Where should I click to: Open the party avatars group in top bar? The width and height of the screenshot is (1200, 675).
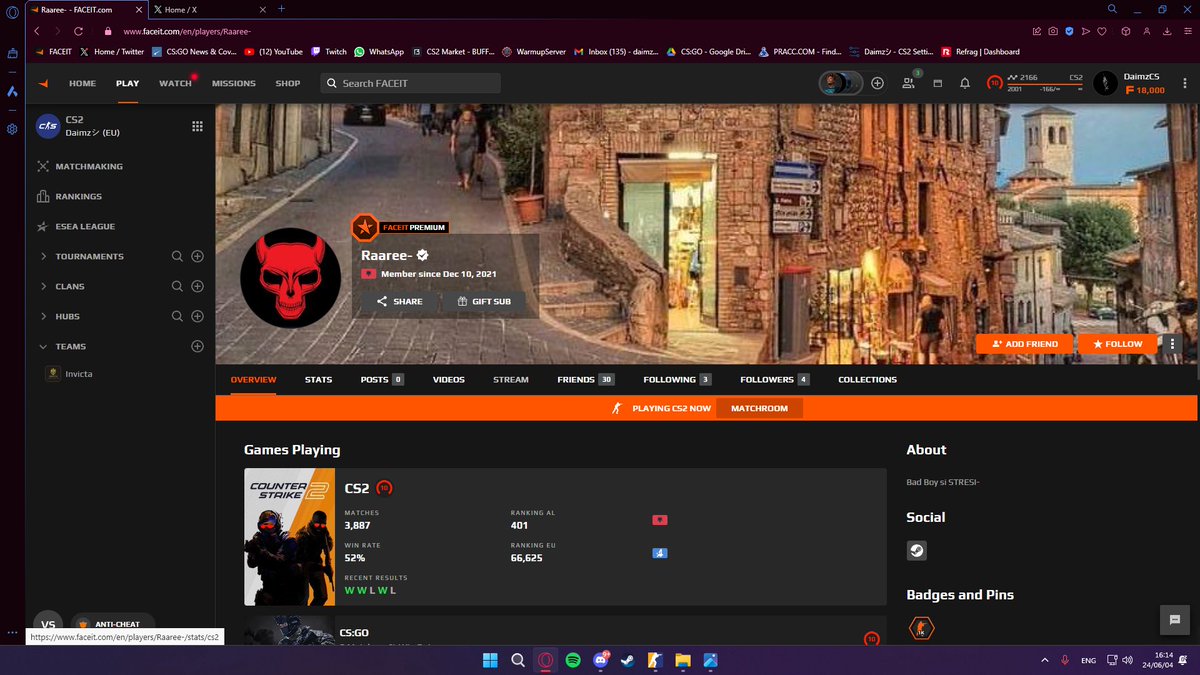[x=841, y=83]
